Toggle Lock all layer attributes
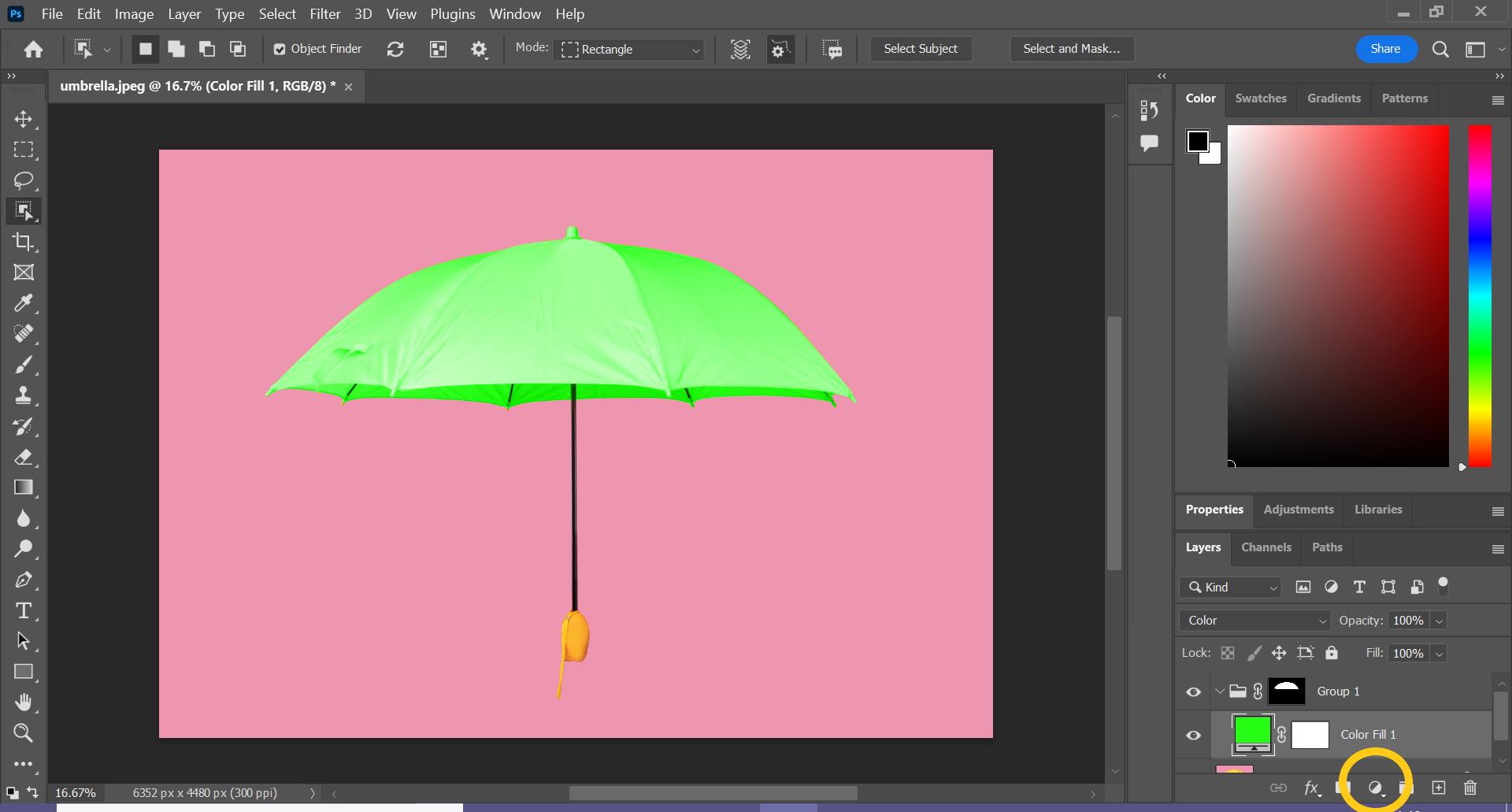The height and width of the screenshot is (812, 1512). pos(1332,653)
